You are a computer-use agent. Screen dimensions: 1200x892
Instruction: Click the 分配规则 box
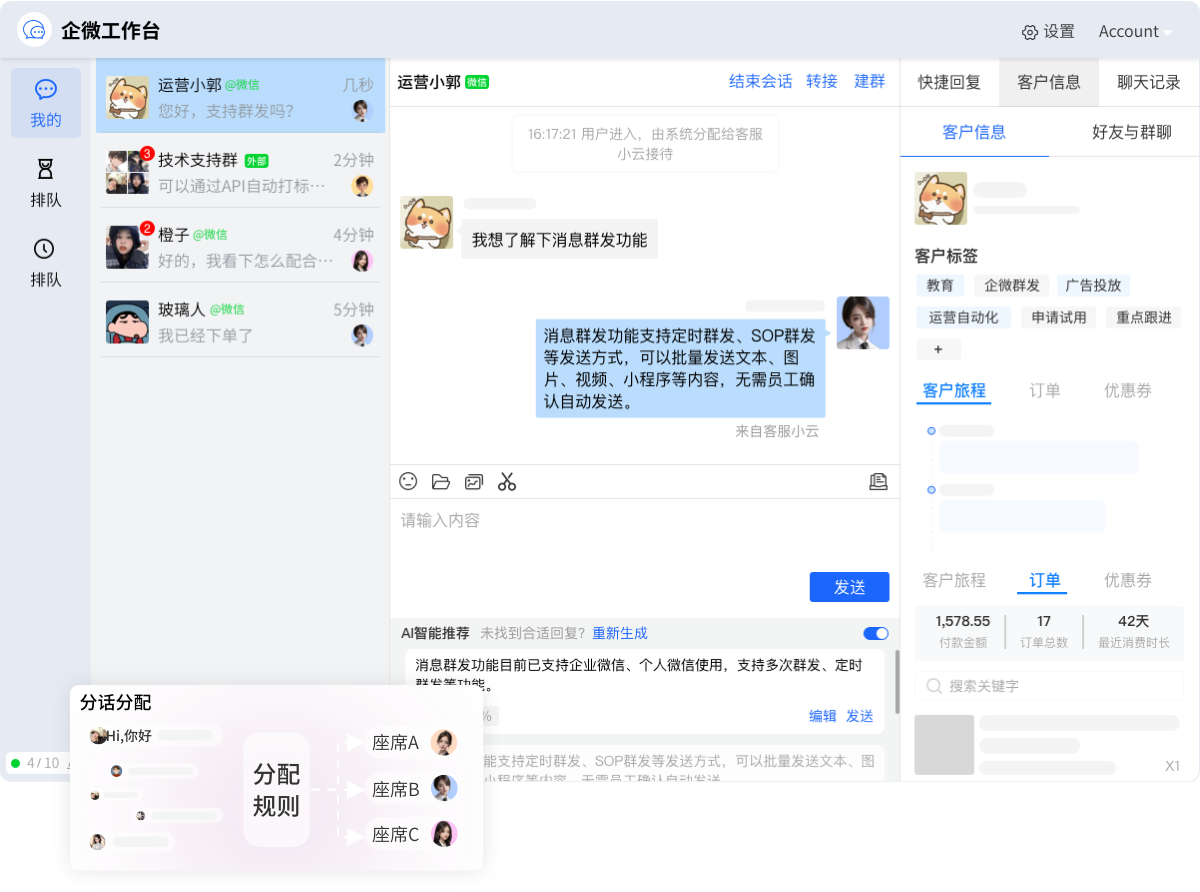coord(276,790)
